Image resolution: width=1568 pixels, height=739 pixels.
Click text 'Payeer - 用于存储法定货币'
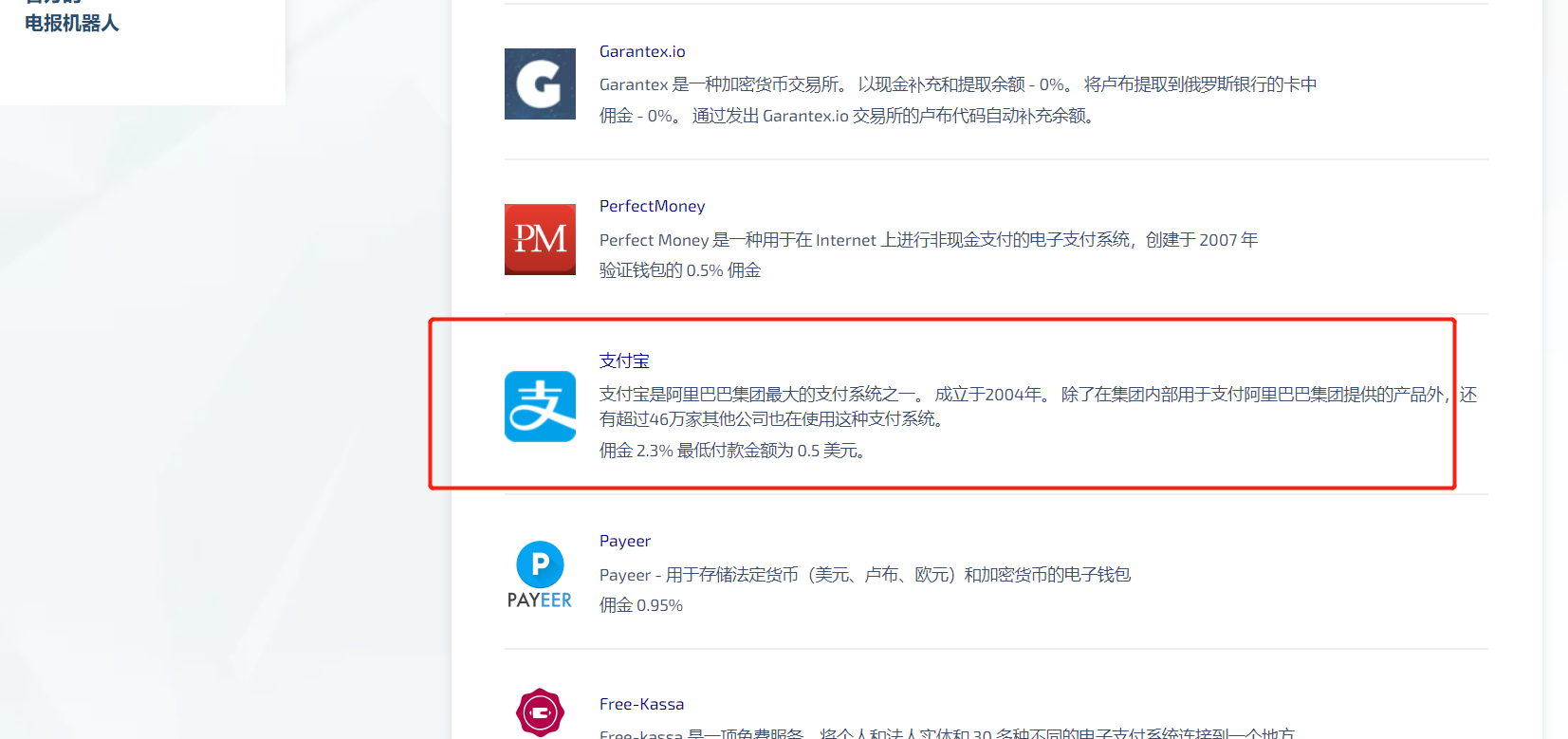coord(699,575)
